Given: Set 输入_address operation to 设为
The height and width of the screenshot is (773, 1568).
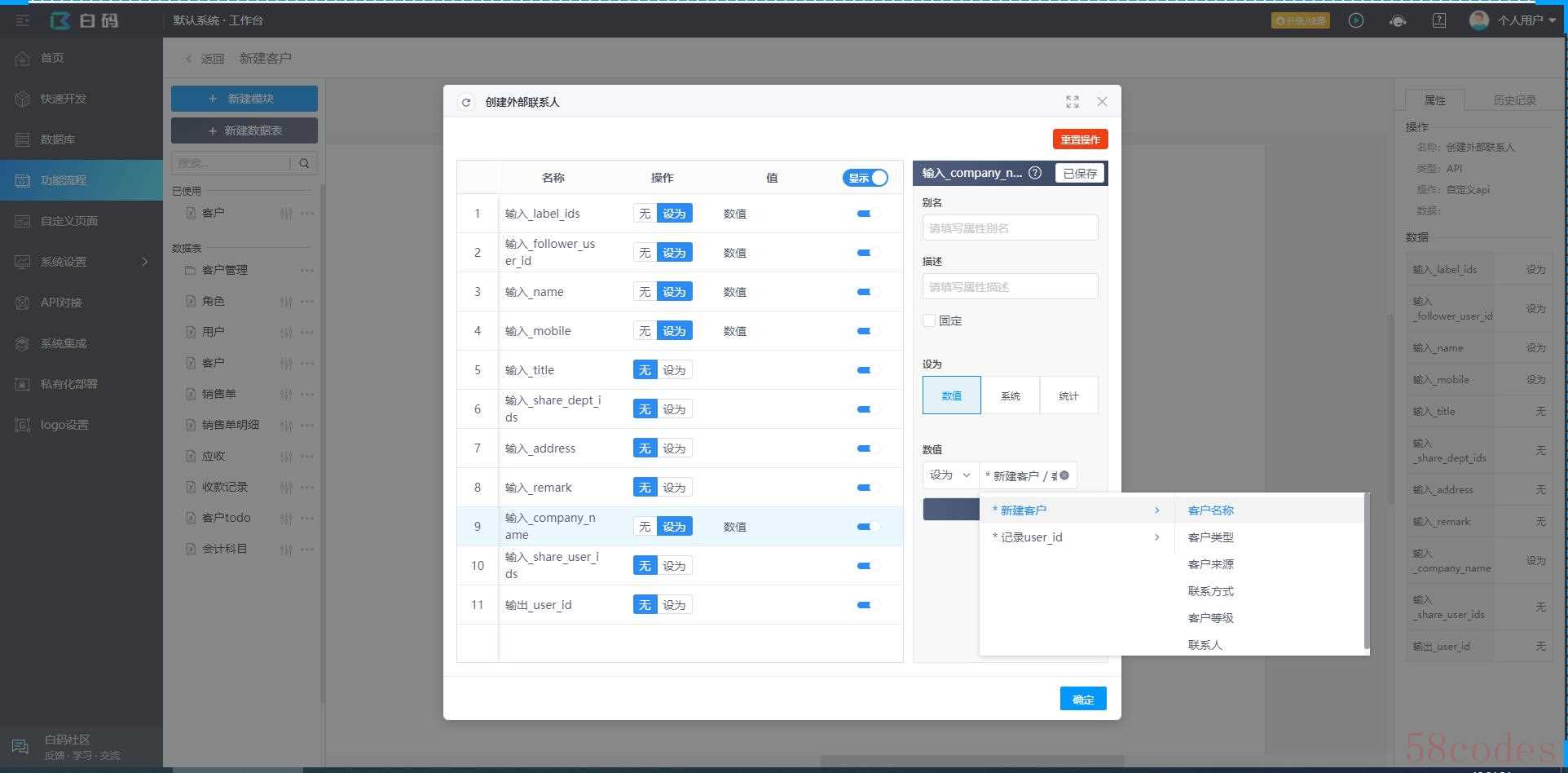Looking at the screenshot, I should click(x=674, y=448).
